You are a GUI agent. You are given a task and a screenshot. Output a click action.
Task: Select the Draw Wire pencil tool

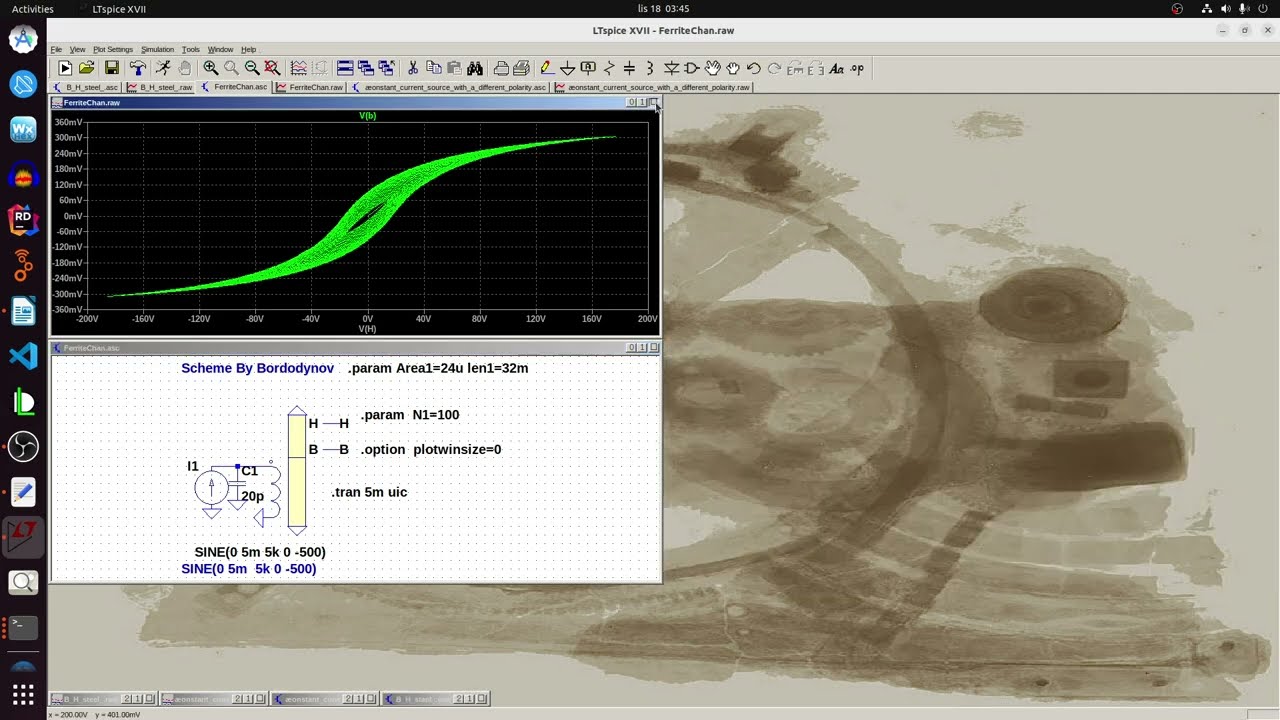click(x=546, y=68)
